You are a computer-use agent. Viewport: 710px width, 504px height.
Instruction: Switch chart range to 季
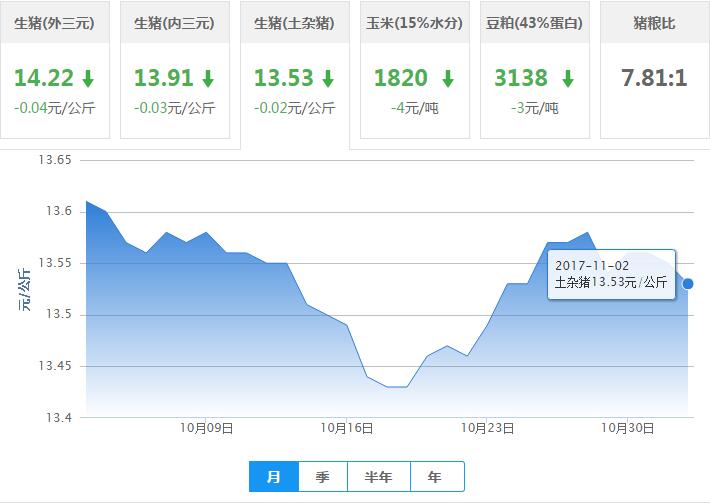pos(323,477)
